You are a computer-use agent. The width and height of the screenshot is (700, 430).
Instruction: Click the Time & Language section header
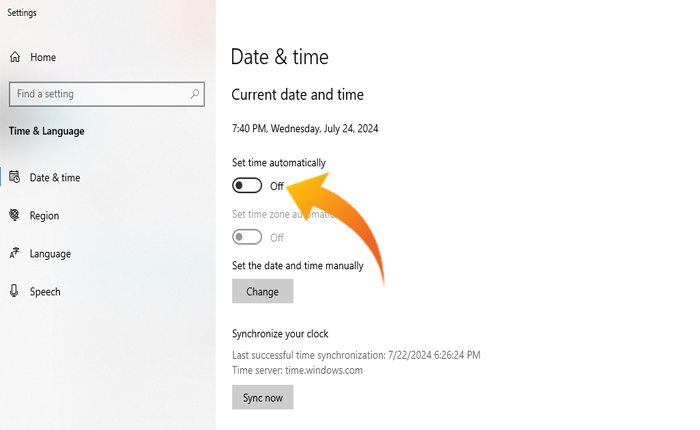46,131
